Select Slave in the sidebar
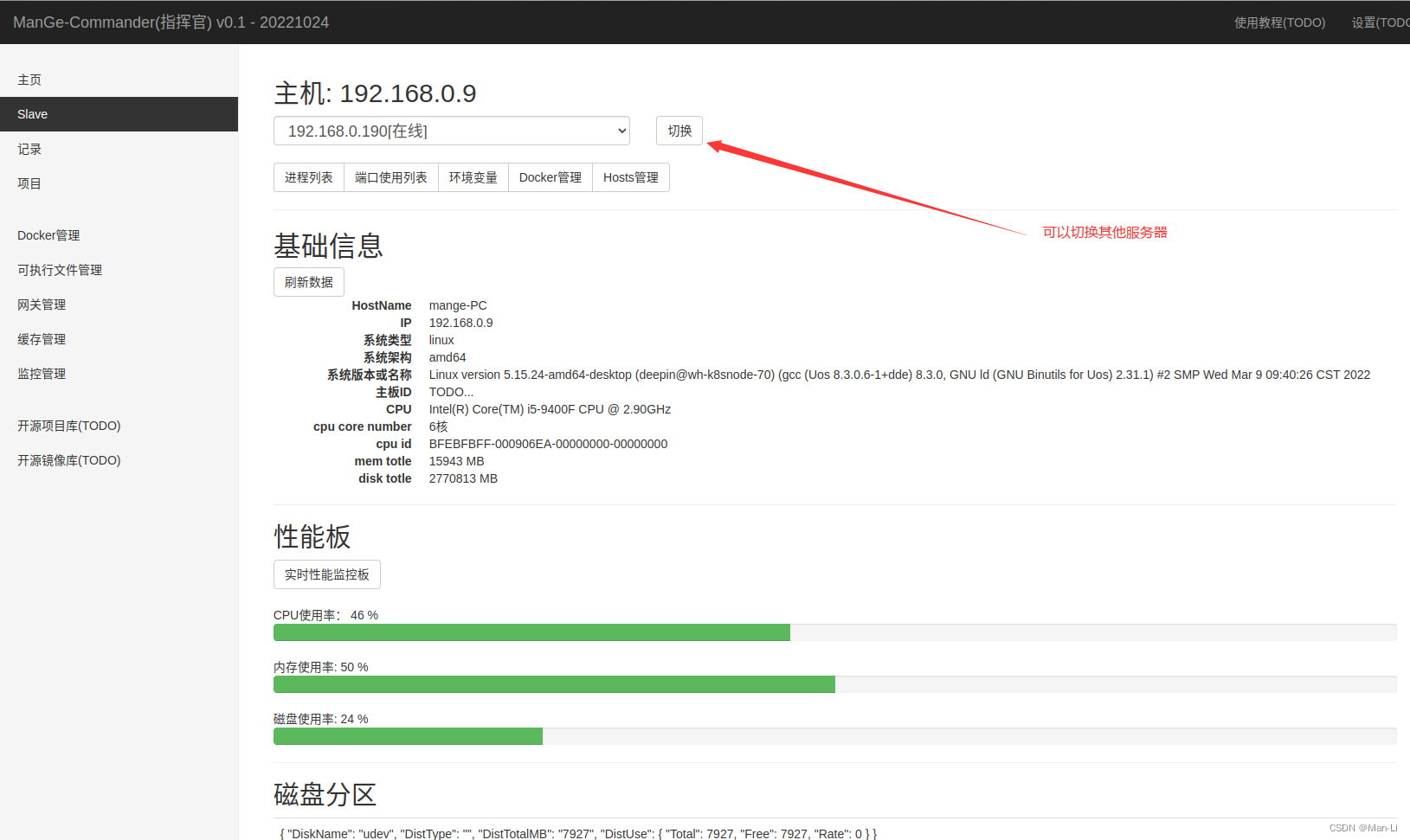This screenshot has height=840, width=1410. (32, 113)
